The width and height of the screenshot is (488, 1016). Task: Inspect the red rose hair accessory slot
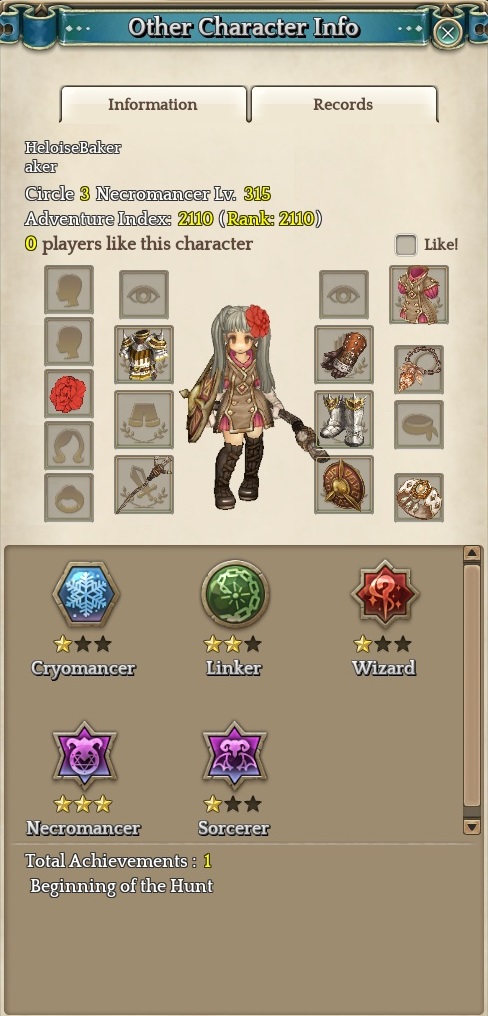(x=69, y=394)
